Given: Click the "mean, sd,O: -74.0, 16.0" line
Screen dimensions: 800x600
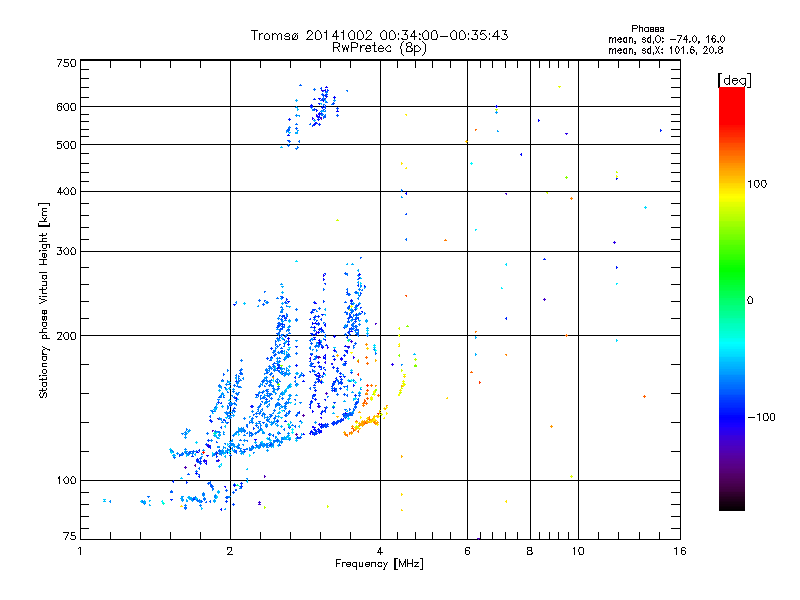Looking at the screenshot, I should [x=666, y=39].
